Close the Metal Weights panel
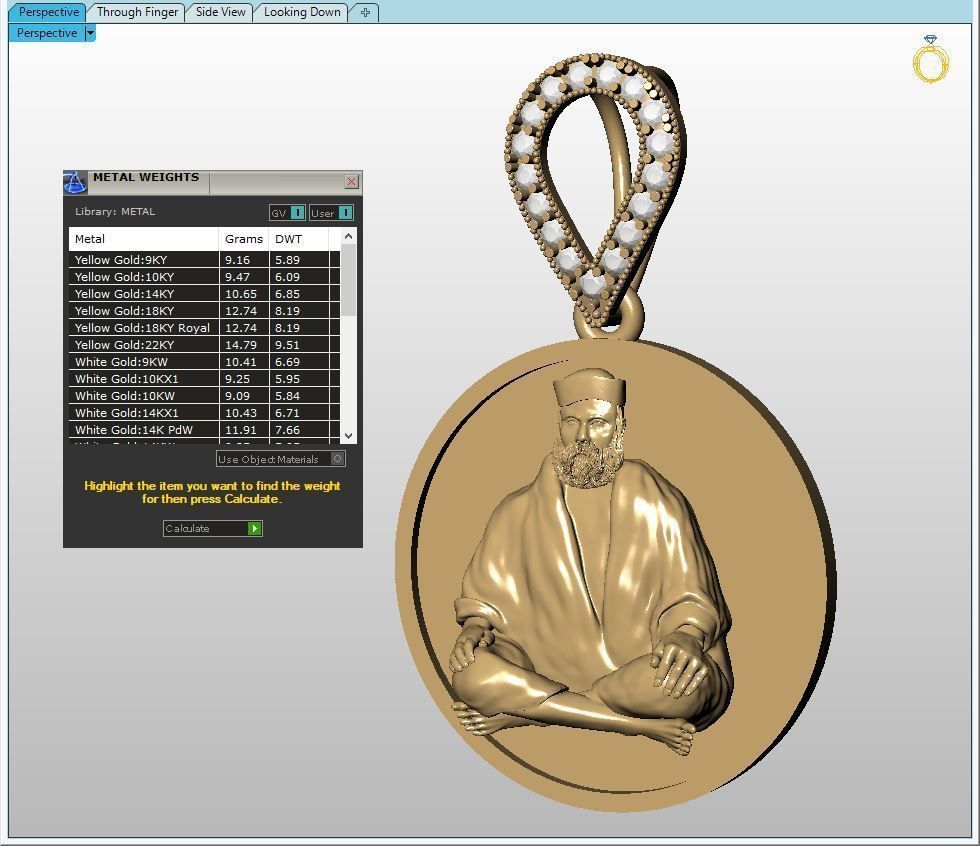This screenshot has height=846, width=980. point(351,181)
